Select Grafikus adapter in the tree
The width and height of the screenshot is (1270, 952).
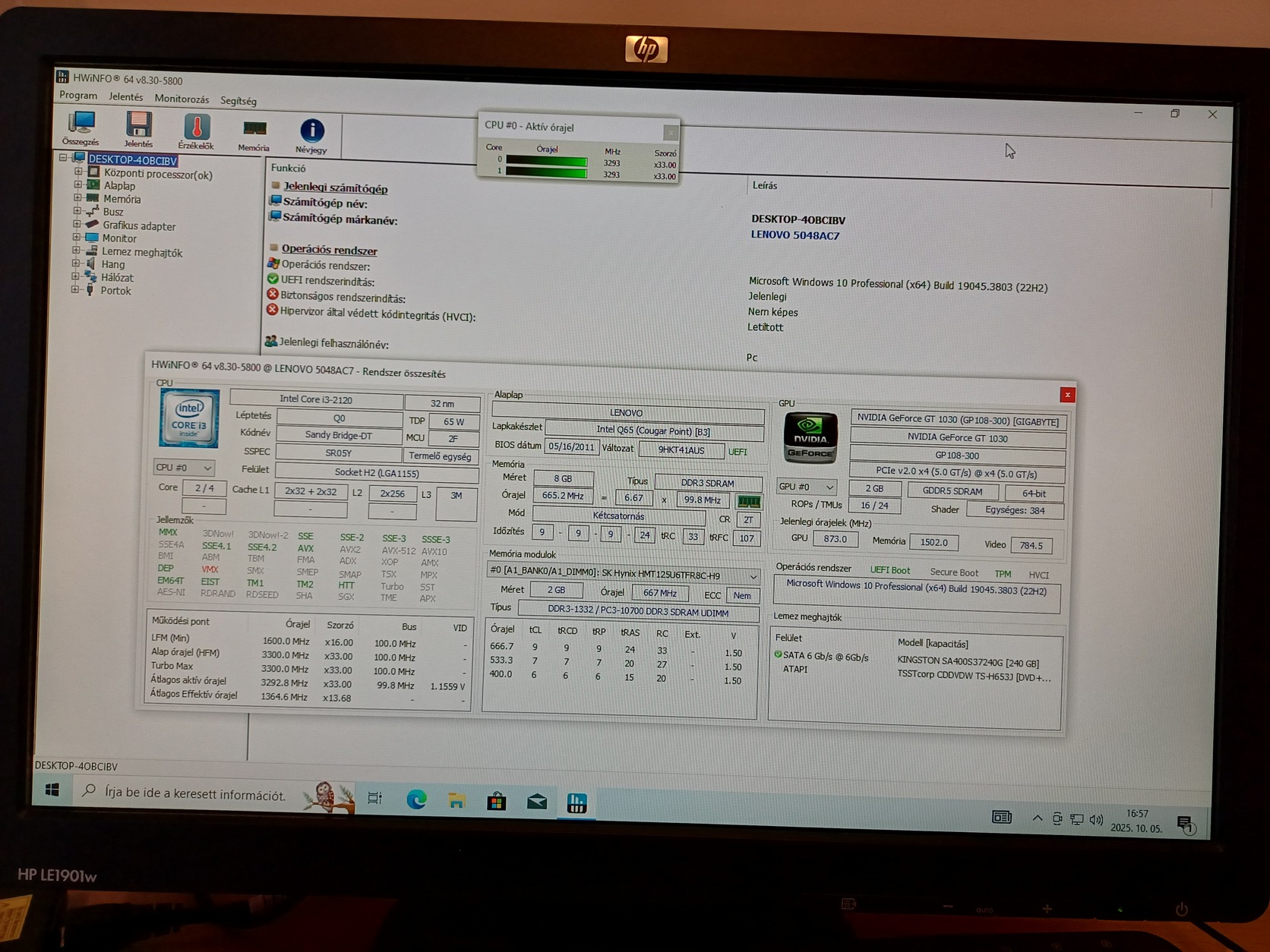139,225
